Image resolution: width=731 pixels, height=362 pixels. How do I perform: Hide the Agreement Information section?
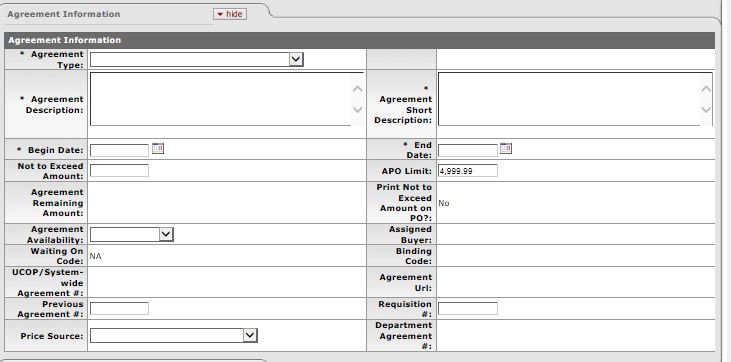pos(230,14)
